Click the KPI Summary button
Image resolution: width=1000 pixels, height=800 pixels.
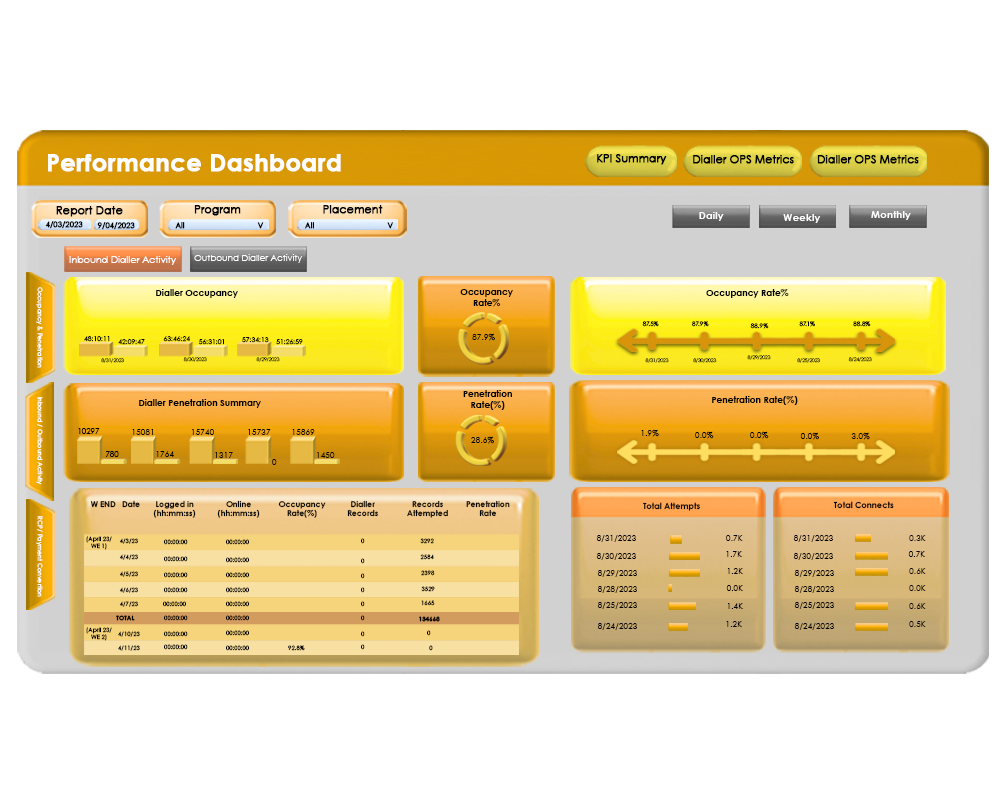pos(631,160)
